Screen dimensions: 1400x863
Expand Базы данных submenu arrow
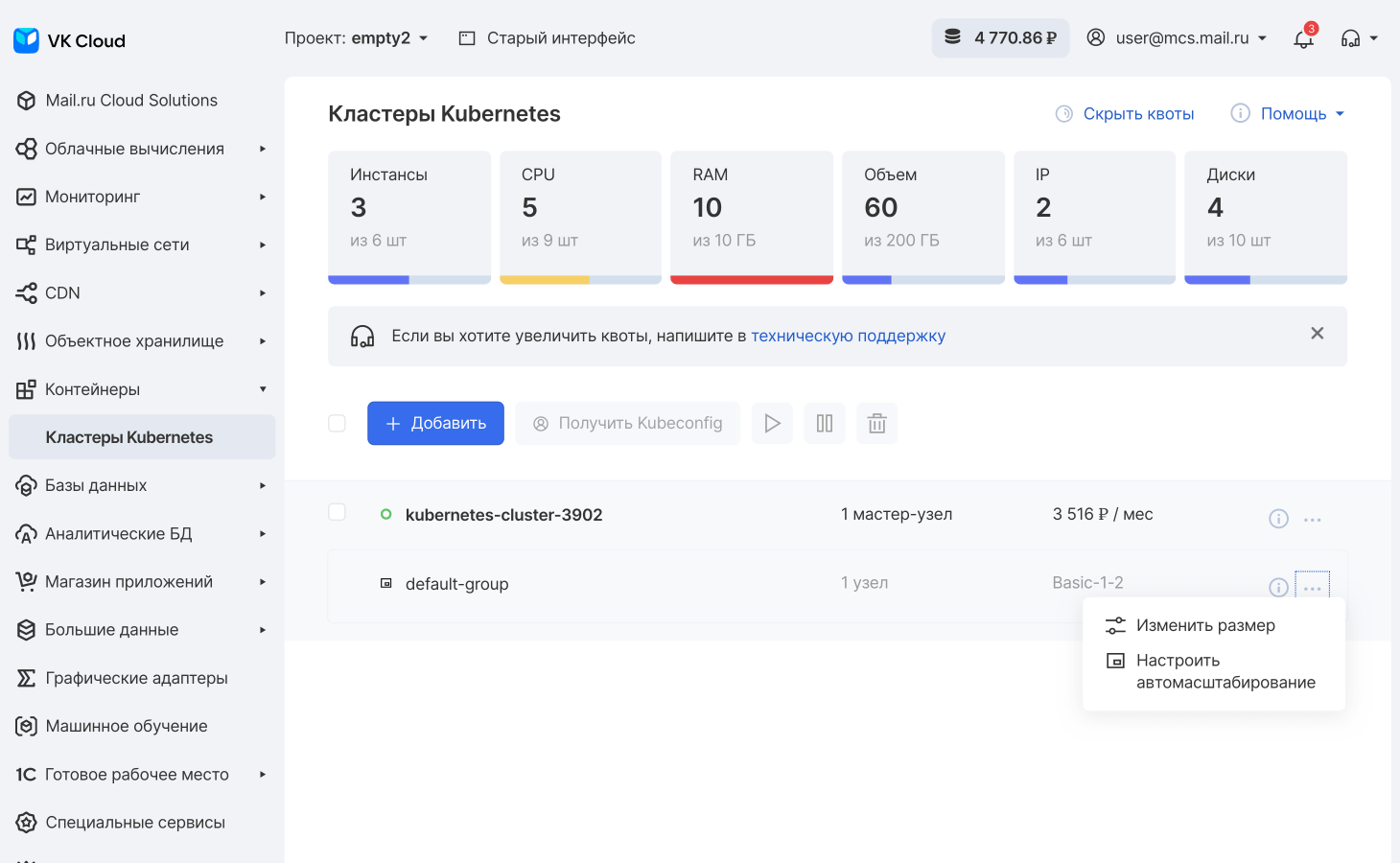click(262, 485)
